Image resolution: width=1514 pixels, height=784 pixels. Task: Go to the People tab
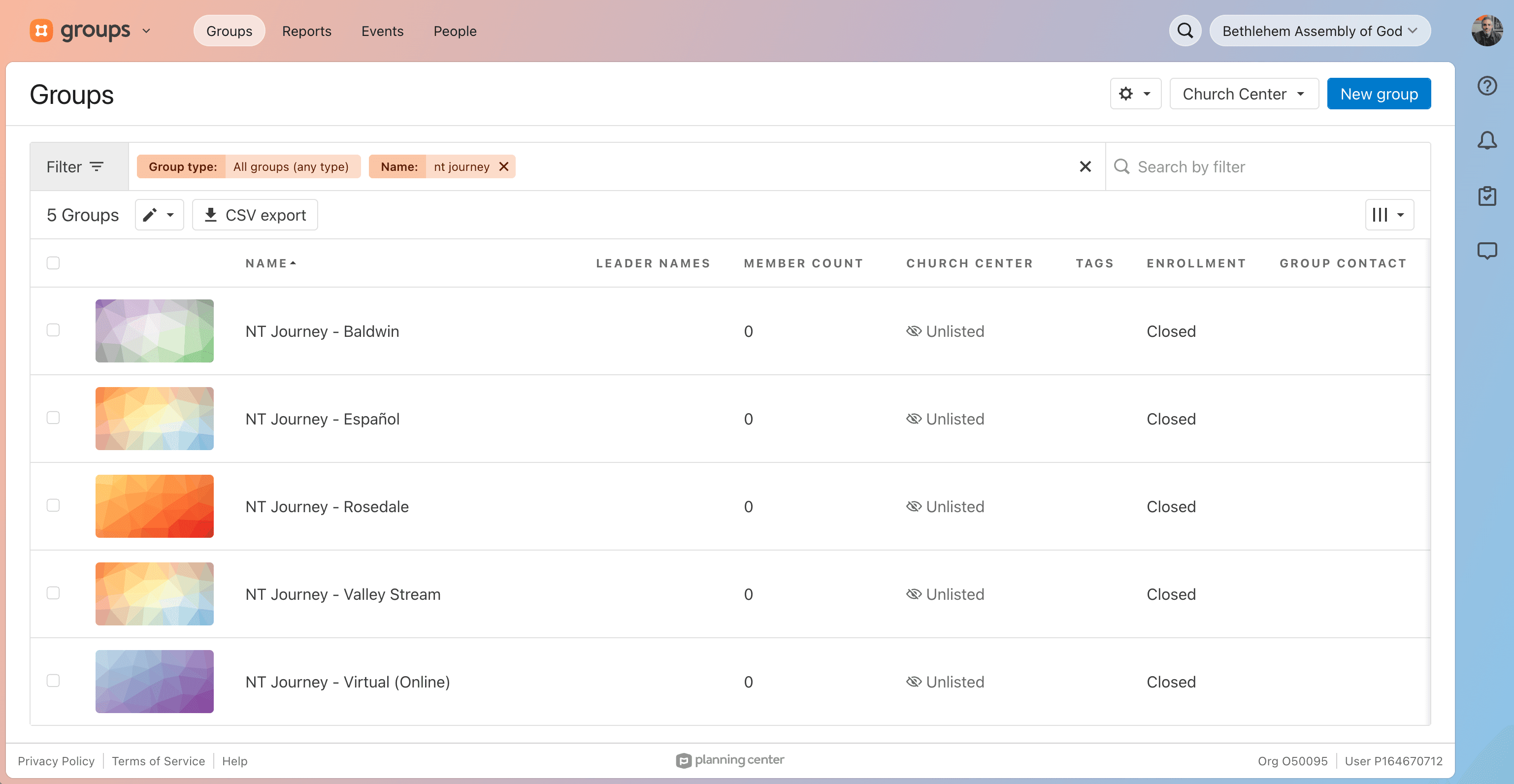(455, 31)
